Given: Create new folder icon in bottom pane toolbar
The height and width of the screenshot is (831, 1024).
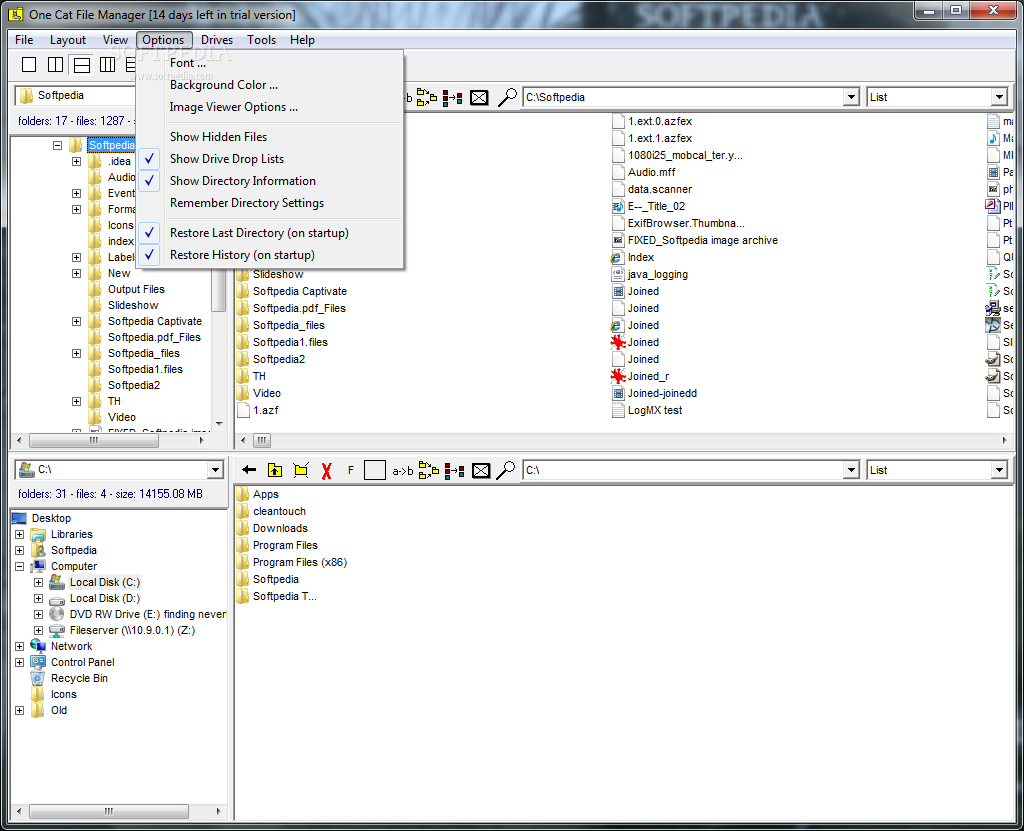Looking at the screenshot, I should [301, 470].
